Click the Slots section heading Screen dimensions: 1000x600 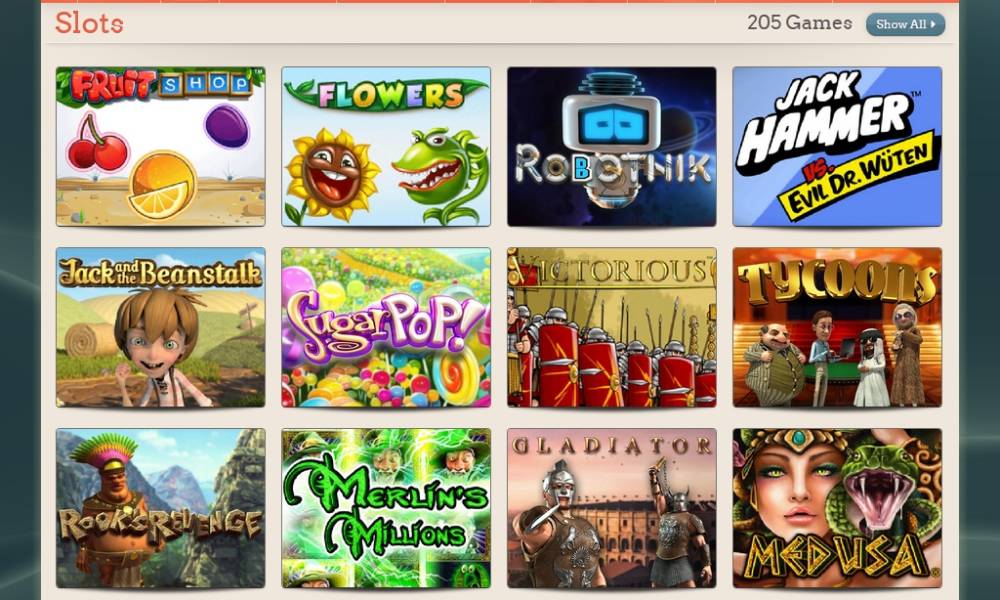point(89,23)
